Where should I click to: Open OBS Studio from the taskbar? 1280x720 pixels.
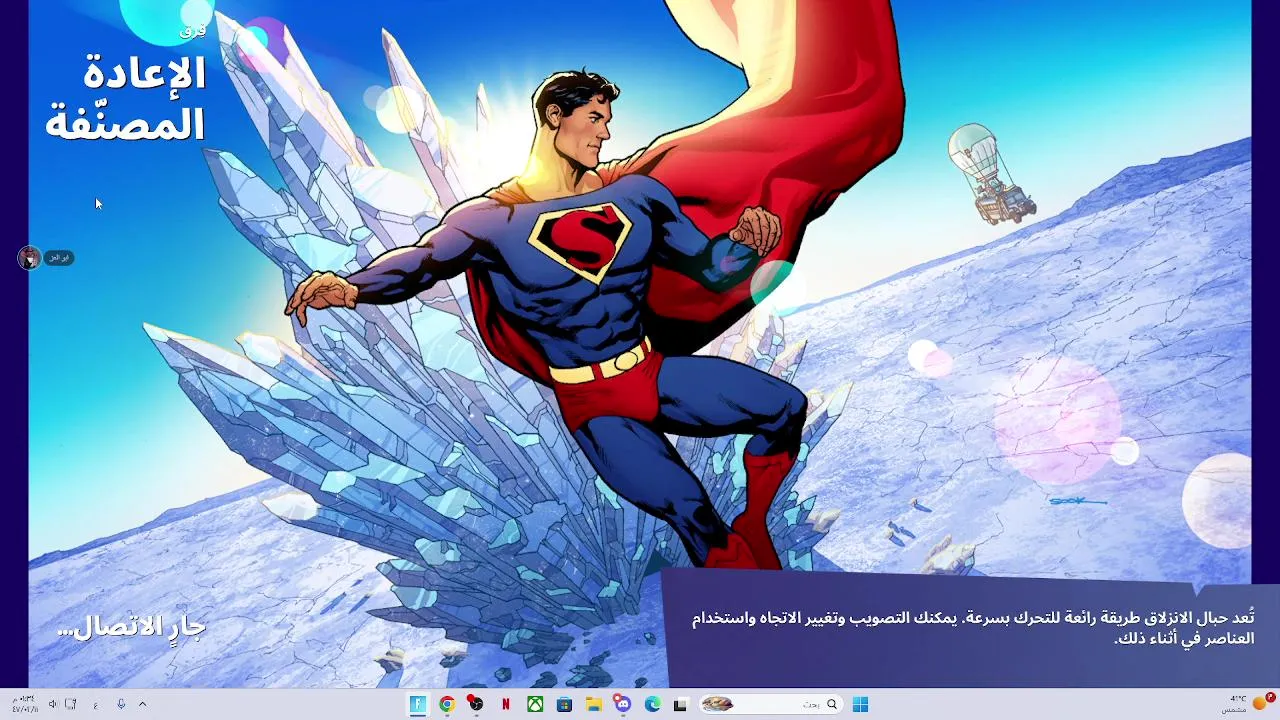(476, 704)
